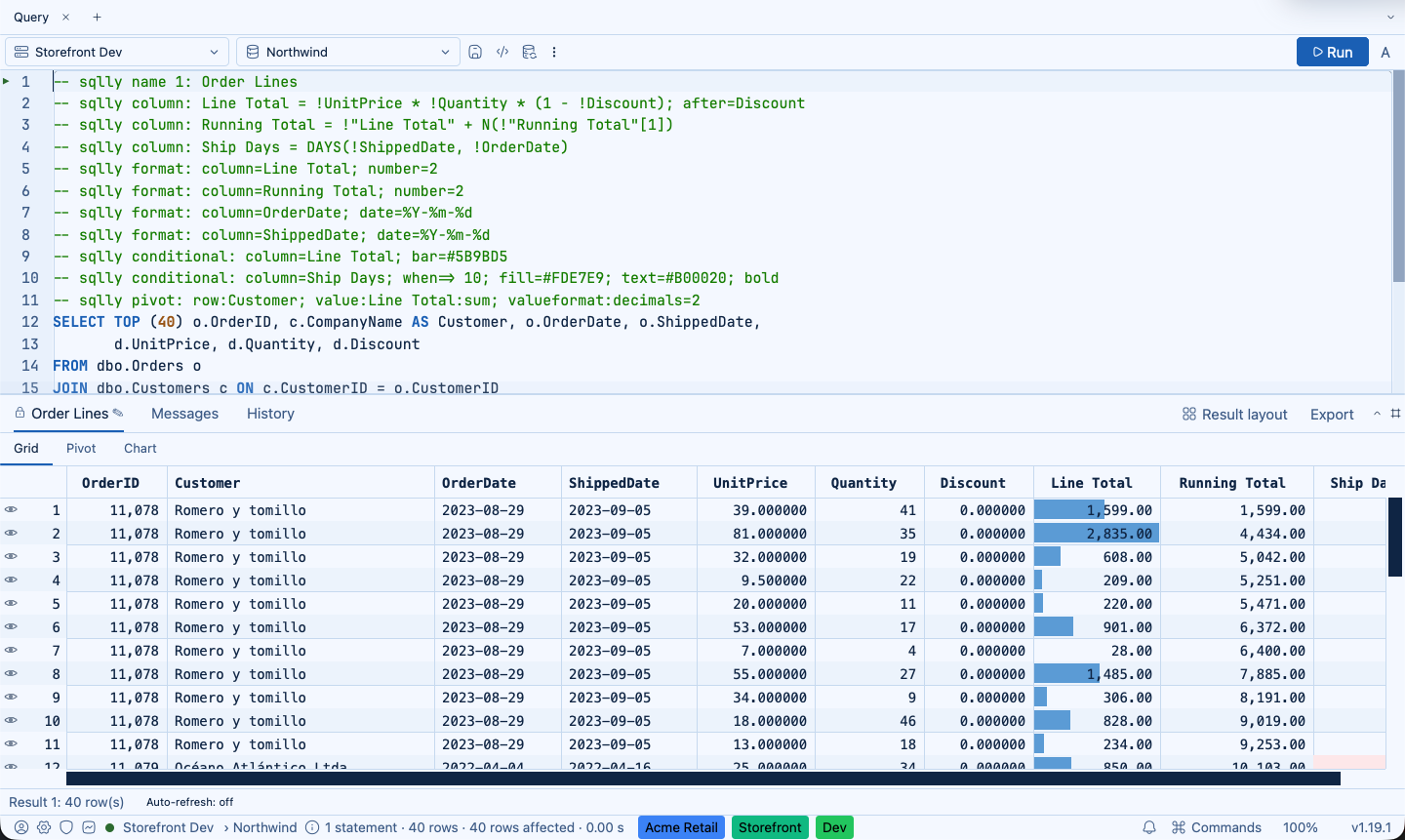The height and width of the screenshot is (840, 1405).
Task: Click the shield icon in status bar
Action: 66,827
